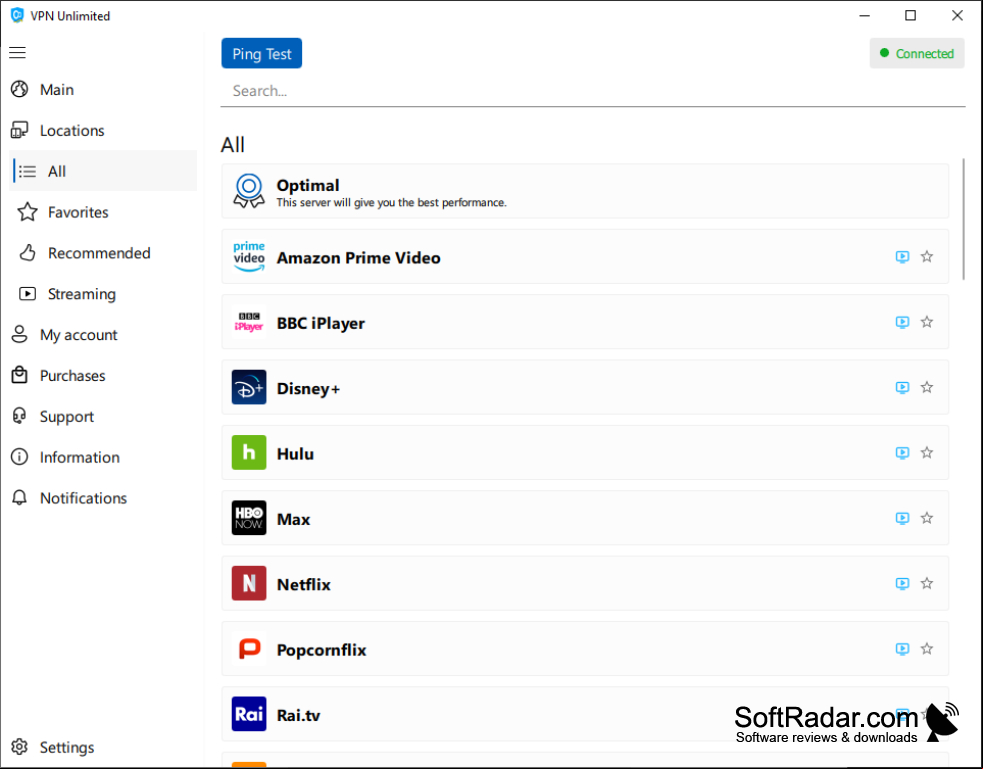
Task: Show Streaming servers list
Action: tap(103, 294)
